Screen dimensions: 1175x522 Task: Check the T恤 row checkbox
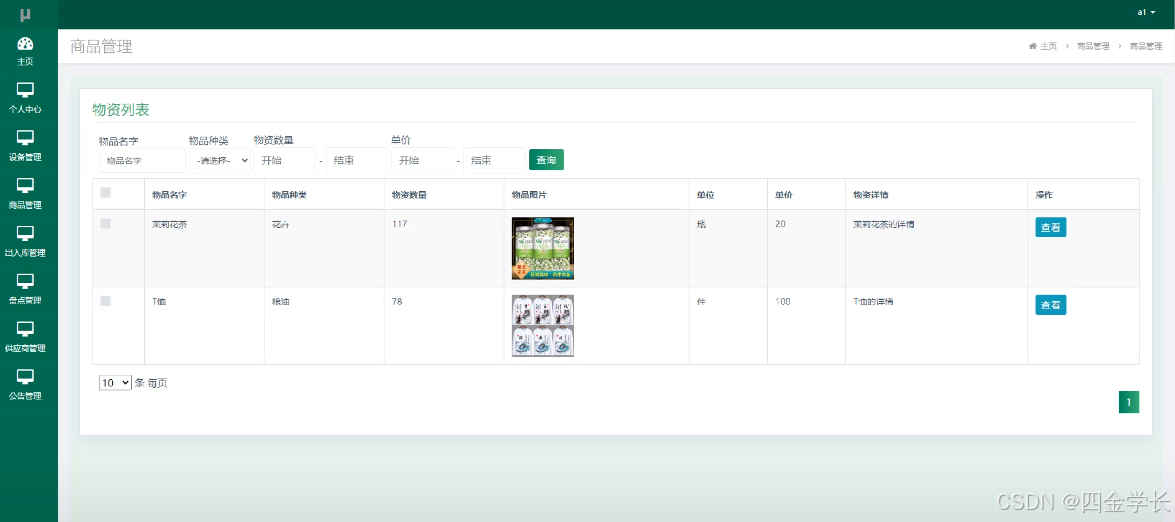point(106,301)
